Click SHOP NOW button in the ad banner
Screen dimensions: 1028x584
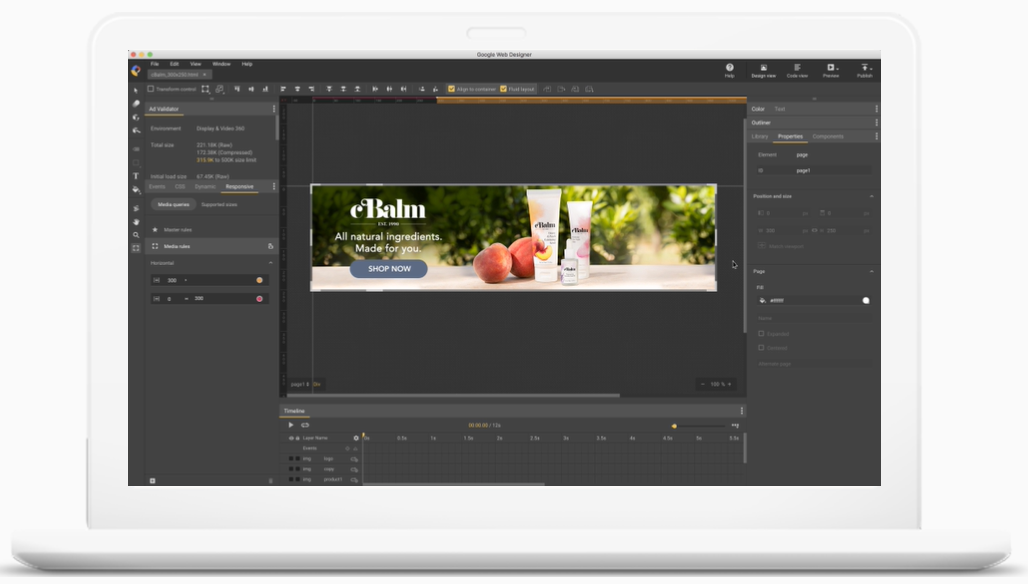point(389,269)
